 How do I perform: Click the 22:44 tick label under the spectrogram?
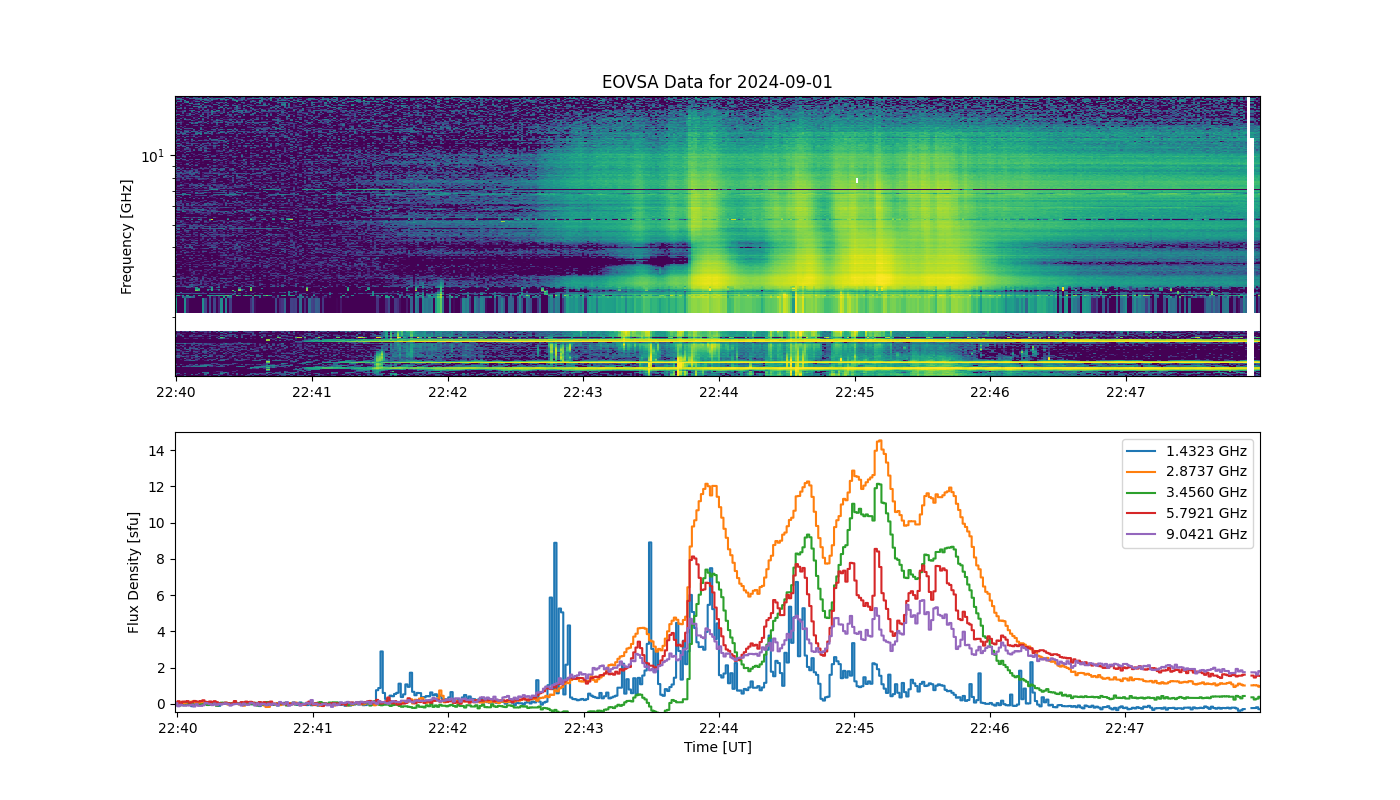point(718,392)
